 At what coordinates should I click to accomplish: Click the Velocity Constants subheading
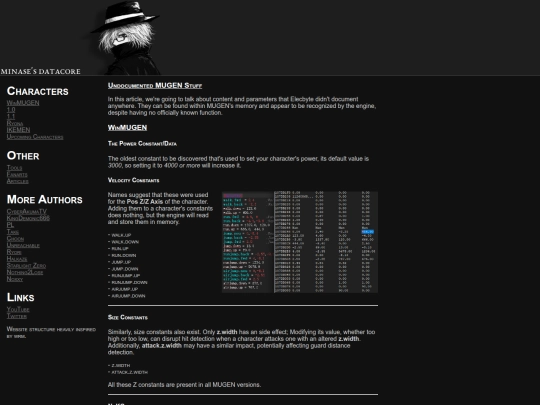click(134, 180)
